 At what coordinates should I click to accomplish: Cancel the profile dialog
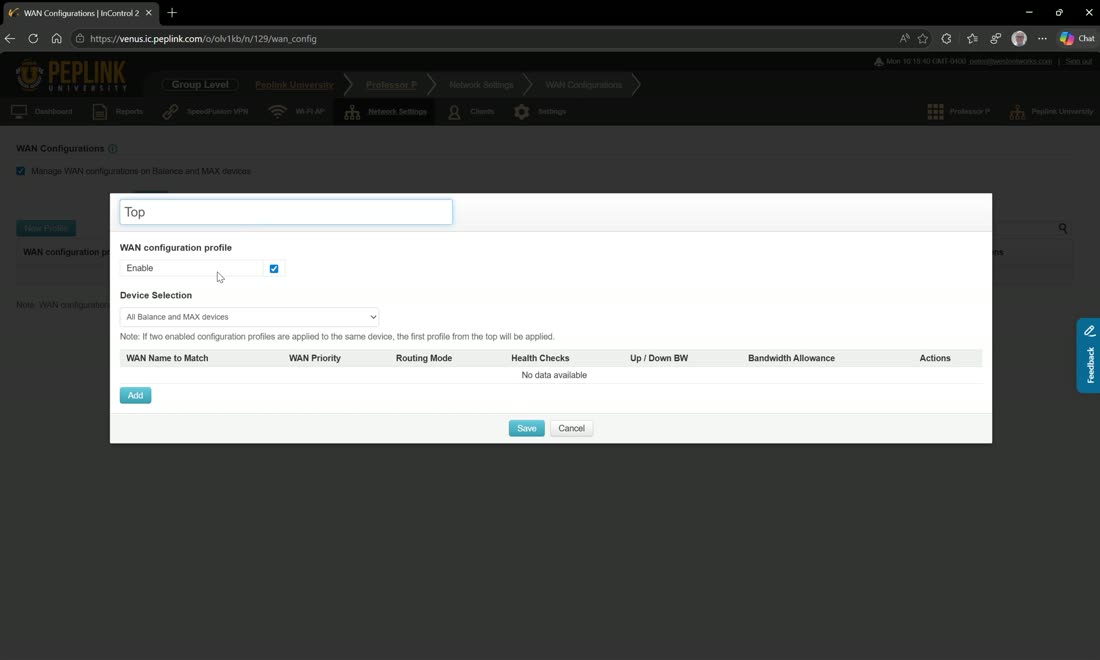coord(571,429)
